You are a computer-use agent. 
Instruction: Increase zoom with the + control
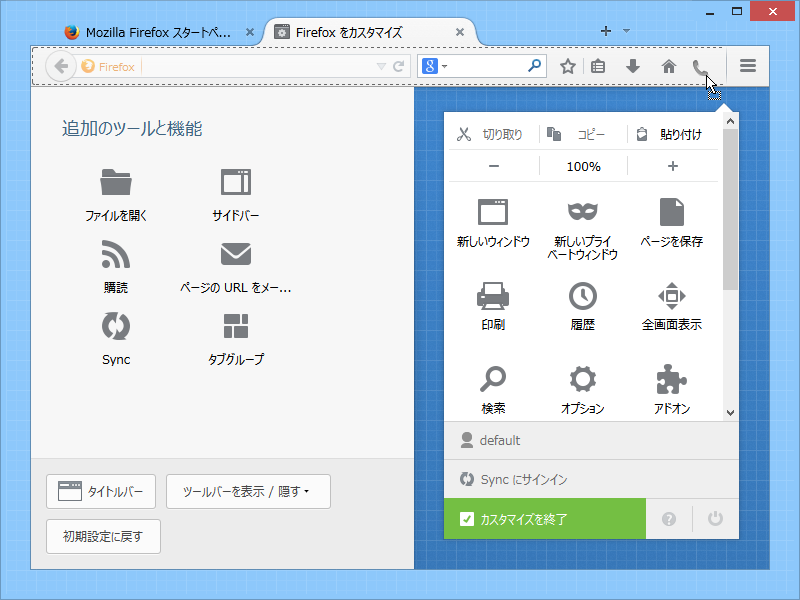click(672, 167)
